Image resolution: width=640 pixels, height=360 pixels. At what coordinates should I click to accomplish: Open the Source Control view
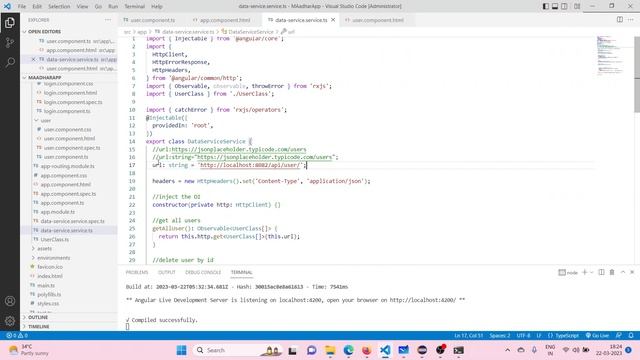point(10,42)
